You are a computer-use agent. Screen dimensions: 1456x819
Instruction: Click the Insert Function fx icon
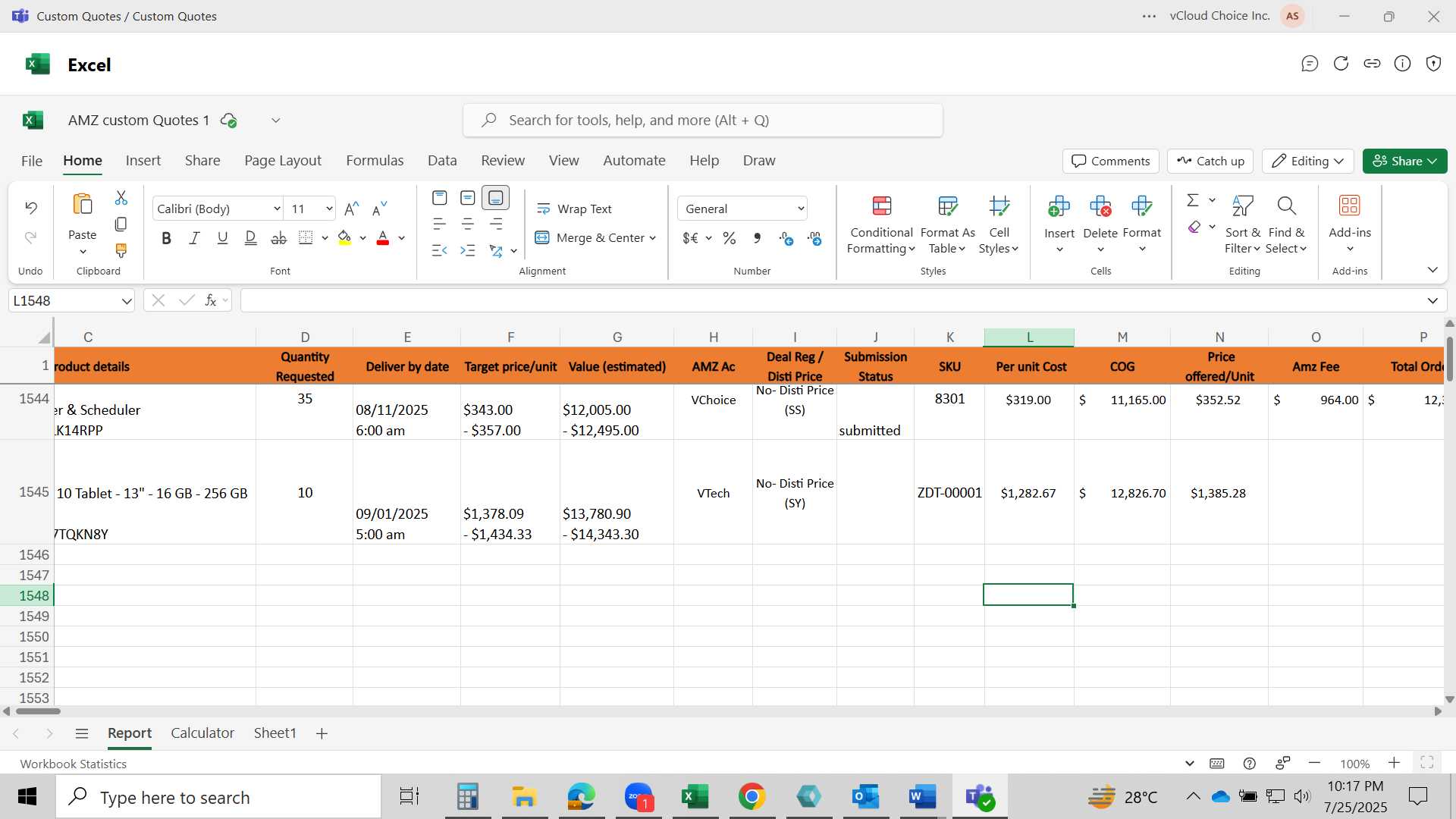click(x=211, y=300)
